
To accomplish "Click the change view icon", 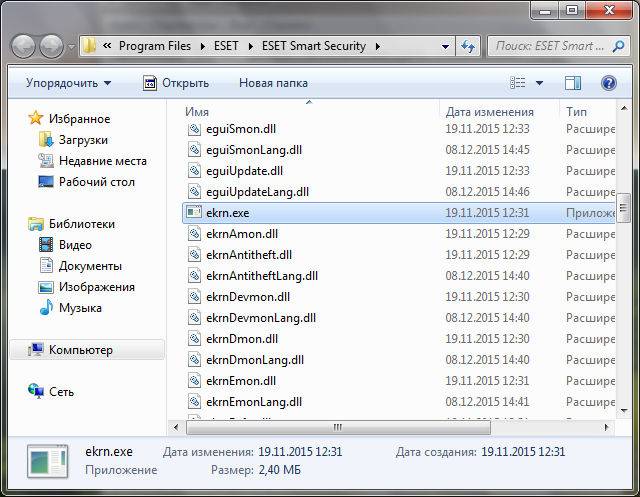I will coord(518,83).
